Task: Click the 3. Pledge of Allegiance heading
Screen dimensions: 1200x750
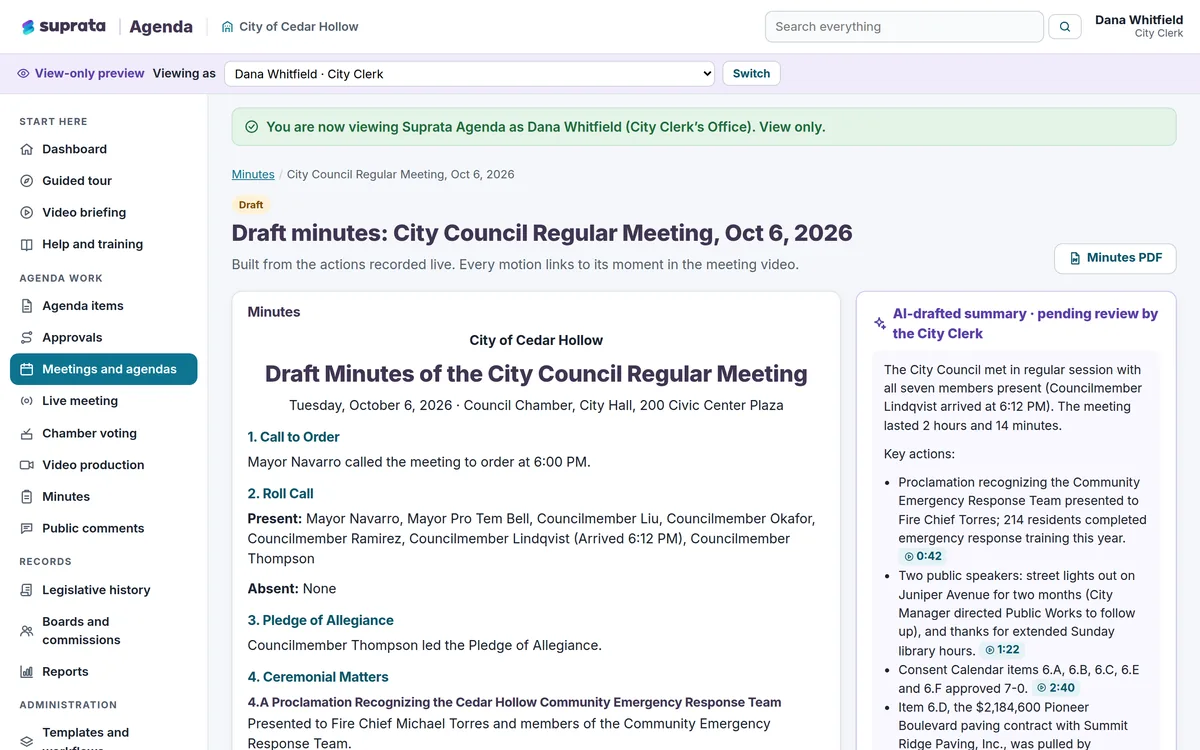Action: click(x=321, y=621)
